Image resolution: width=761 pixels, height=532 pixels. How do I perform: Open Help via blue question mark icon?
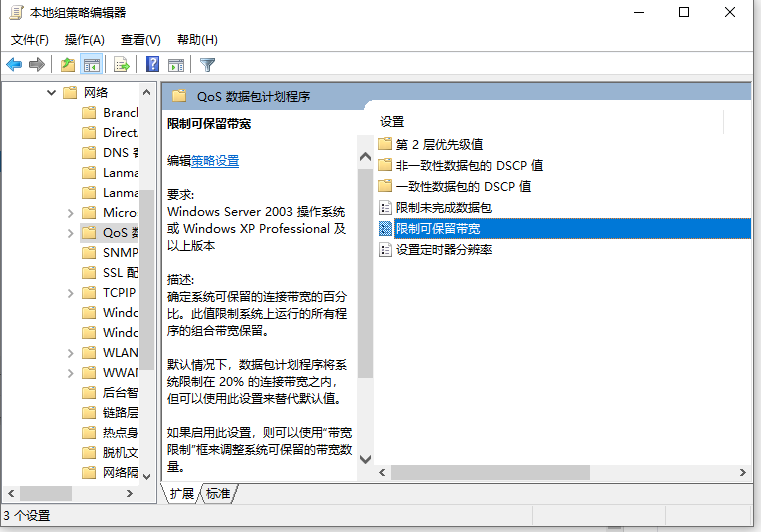click(x=152, y=65)
